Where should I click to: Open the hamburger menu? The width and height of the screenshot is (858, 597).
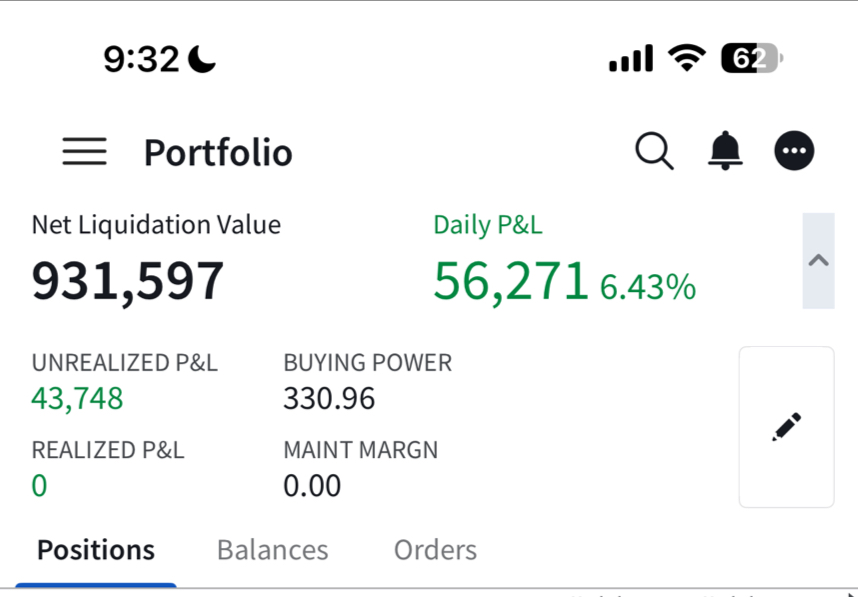(x=84, y=151)
